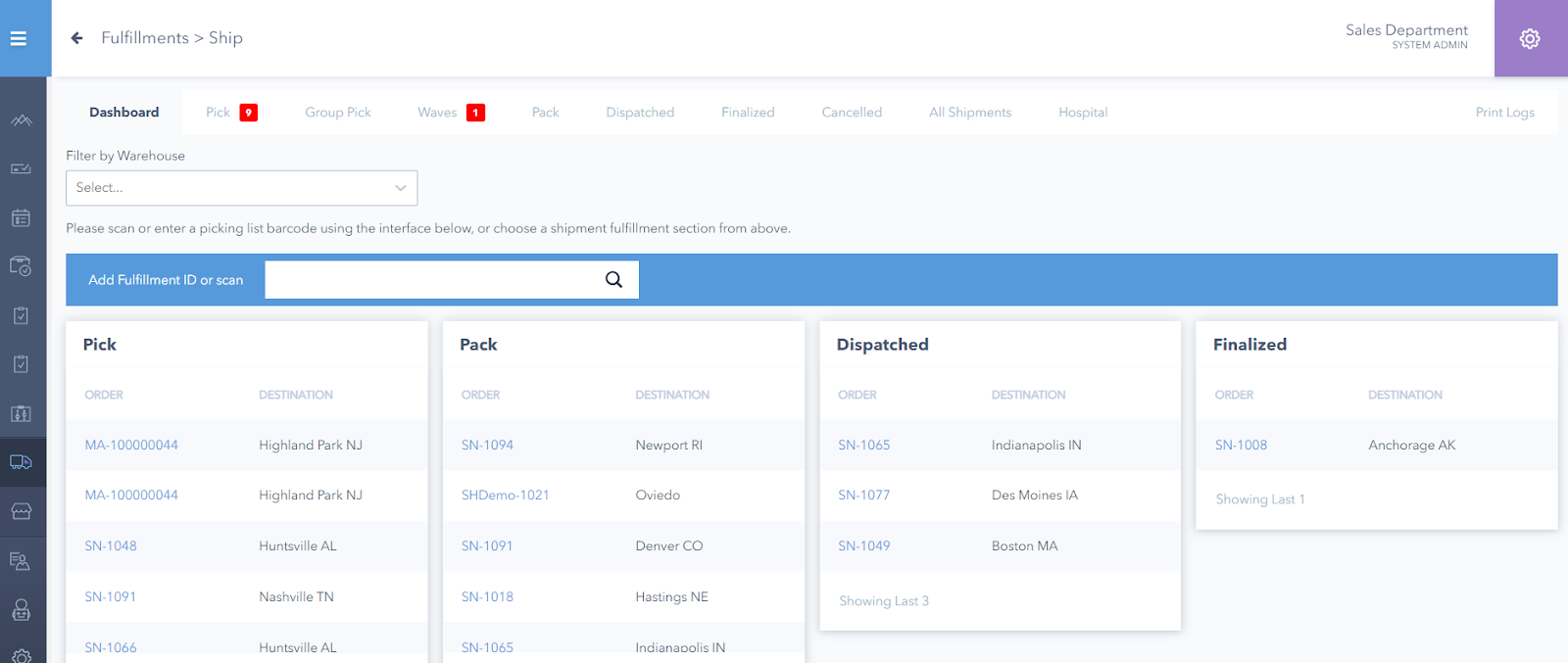The image size is (1568, 663).
Task: Open order SN-1077 in Dispatched
Action: coord(864,496)
